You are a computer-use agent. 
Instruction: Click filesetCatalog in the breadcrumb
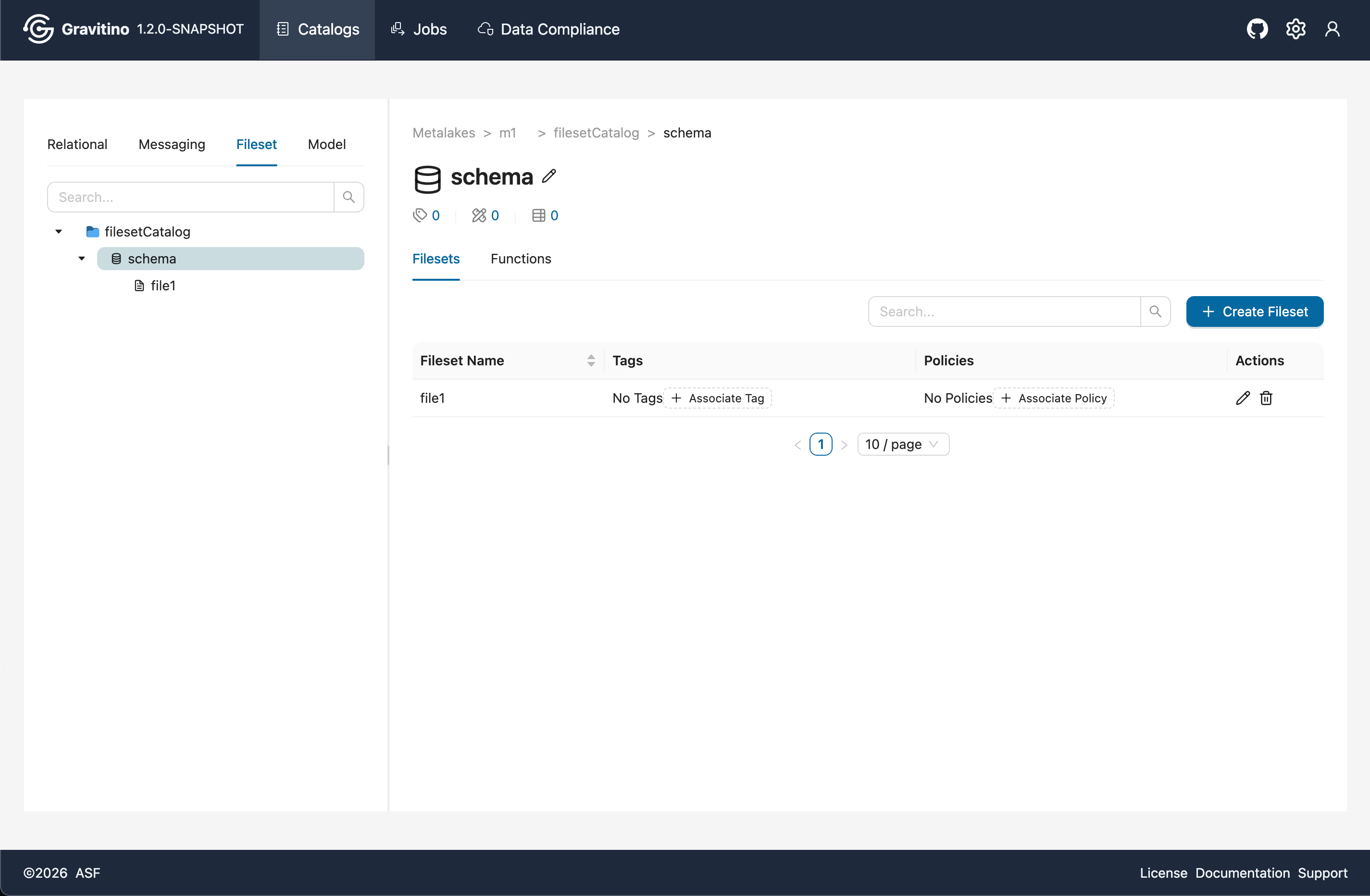596,132
